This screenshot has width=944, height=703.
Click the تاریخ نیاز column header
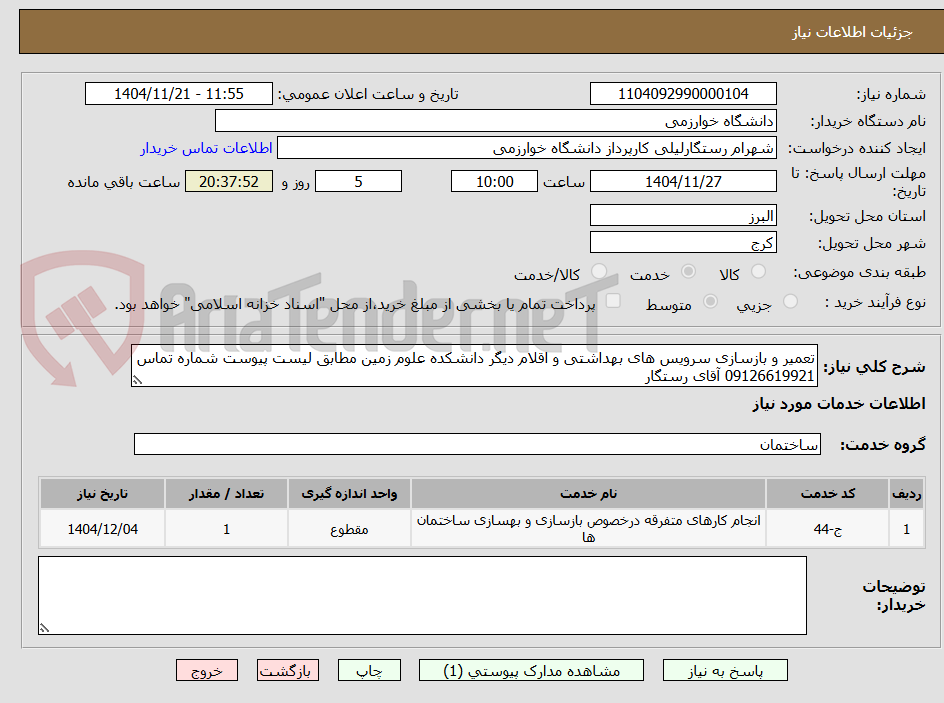click(102, 494)
